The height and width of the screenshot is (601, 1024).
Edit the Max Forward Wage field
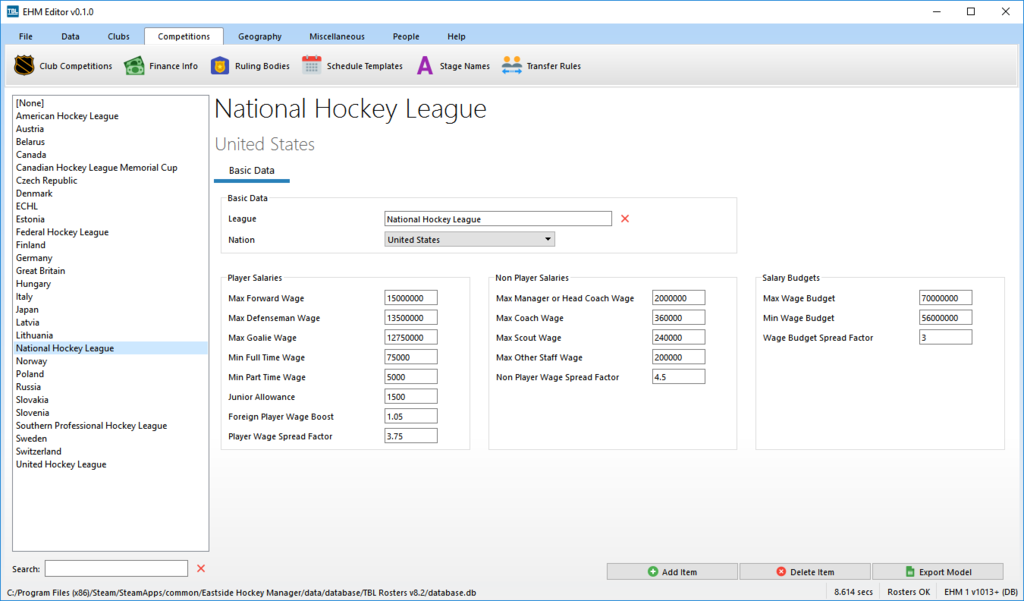pos(411,298)
